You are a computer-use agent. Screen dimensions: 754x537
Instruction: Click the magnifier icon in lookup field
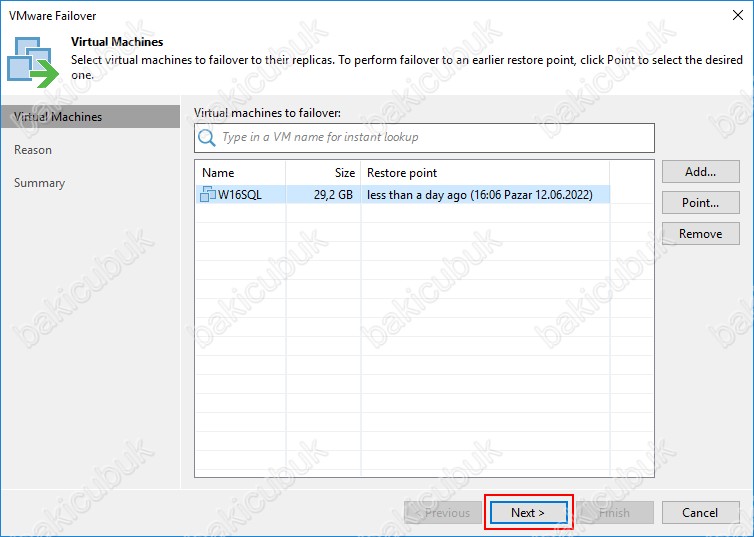[x=207, y=138]
